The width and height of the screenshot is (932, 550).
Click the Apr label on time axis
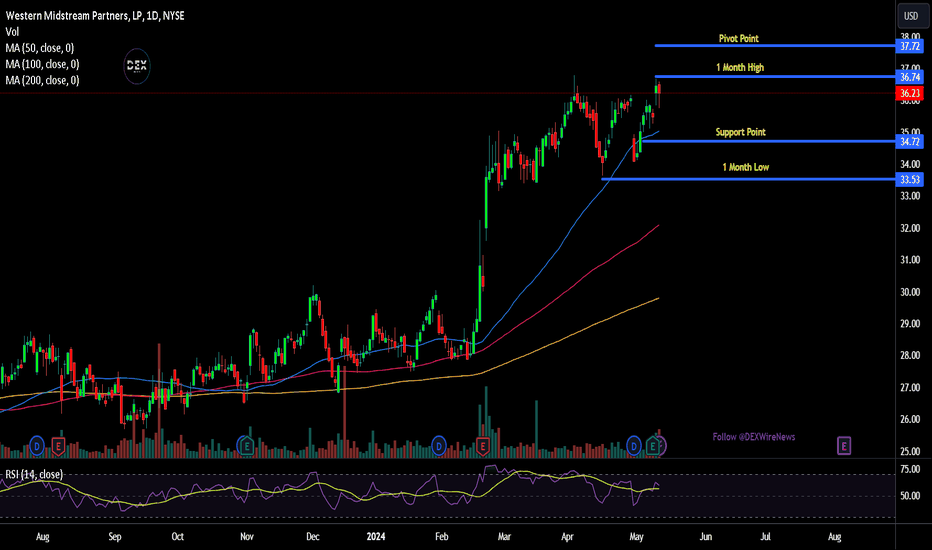click(568, 536)
